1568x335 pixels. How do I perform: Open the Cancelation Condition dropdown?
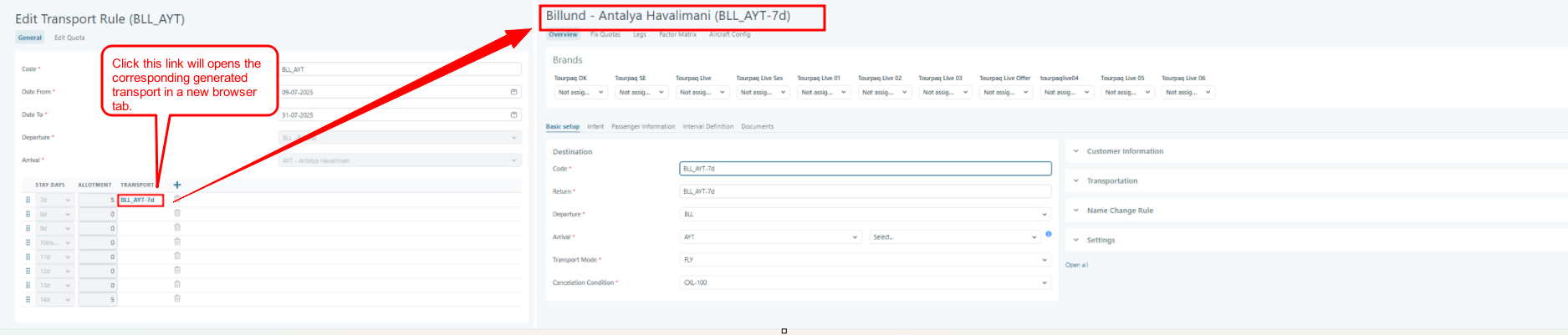865,282
